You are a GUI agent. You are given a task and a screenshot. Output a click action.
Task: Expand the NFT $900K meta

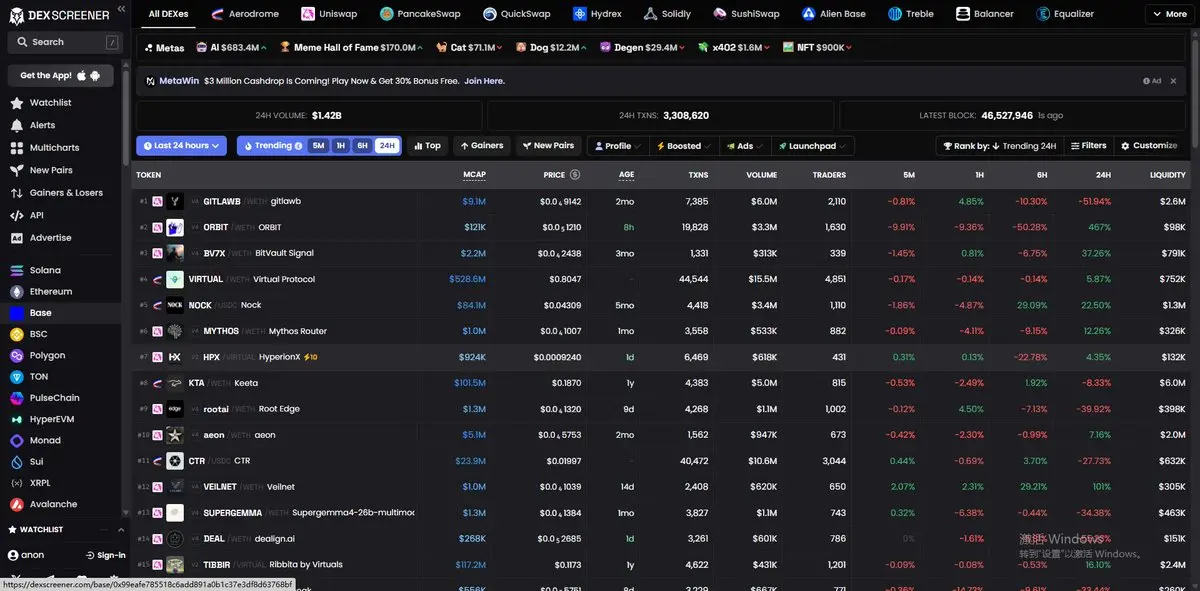818,48
